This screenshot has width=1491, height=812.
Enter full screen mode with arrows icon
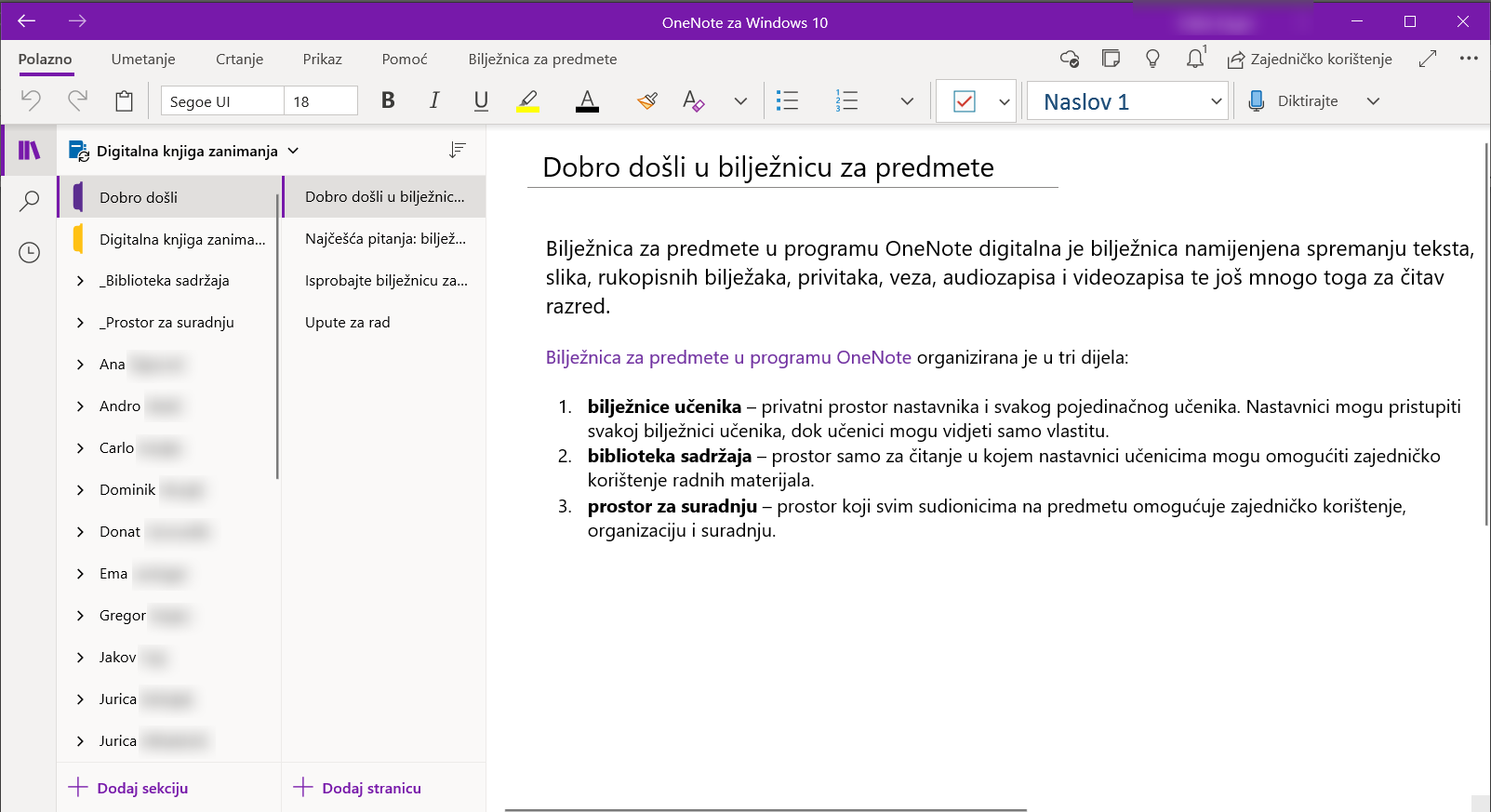coord(1428,59)
